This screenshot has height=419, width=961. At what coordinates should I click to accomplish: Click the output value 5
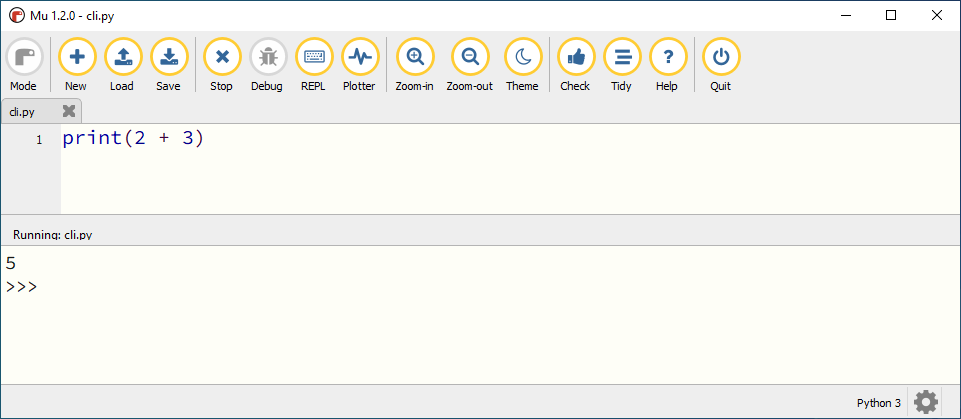pyautogui.click(x=10, y=263)
